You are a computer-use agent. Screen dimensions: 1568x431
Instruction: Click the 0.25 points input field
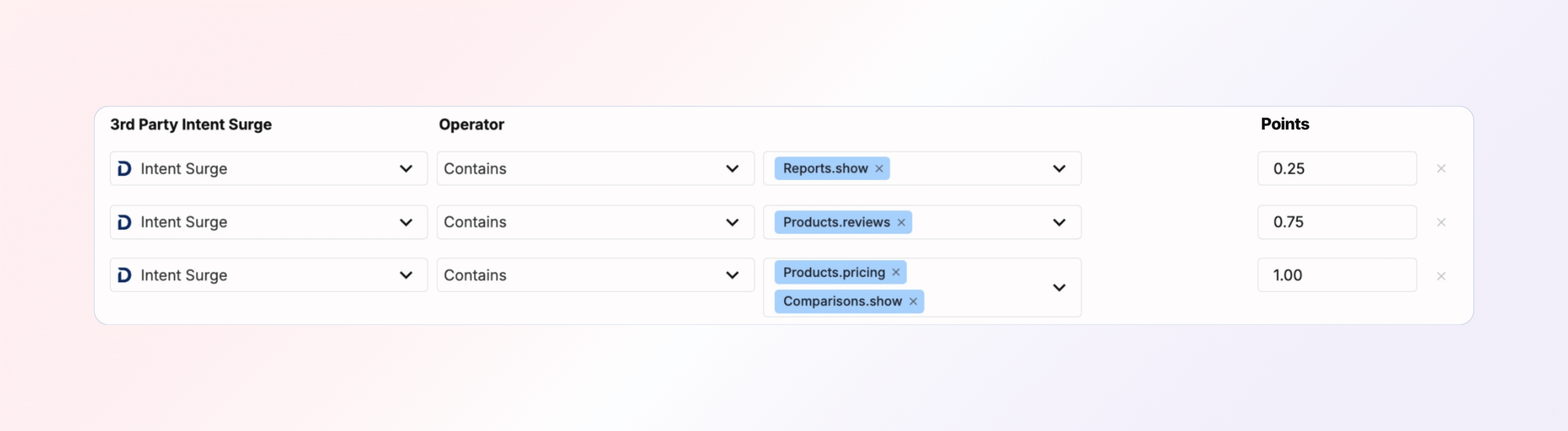point(1336,169)
